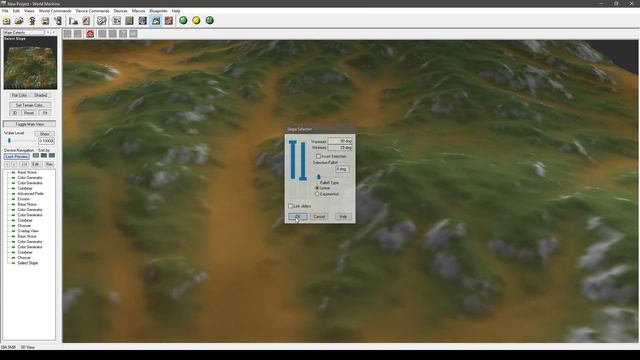The height and width of the screenshot is (360, 640).
Task: Click the green Build World sphere icon
Action: 183,20
